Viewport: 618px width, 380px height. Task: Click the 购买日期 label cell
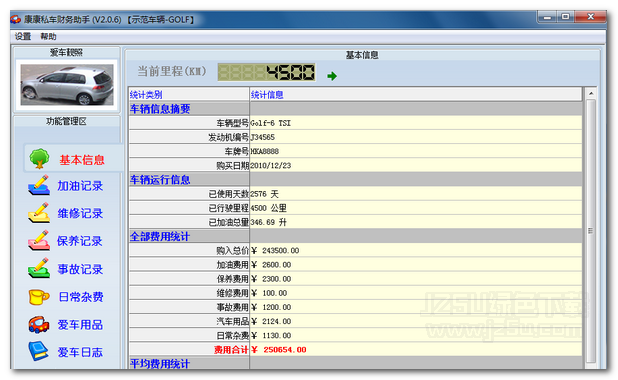click(x=189, y=166)
